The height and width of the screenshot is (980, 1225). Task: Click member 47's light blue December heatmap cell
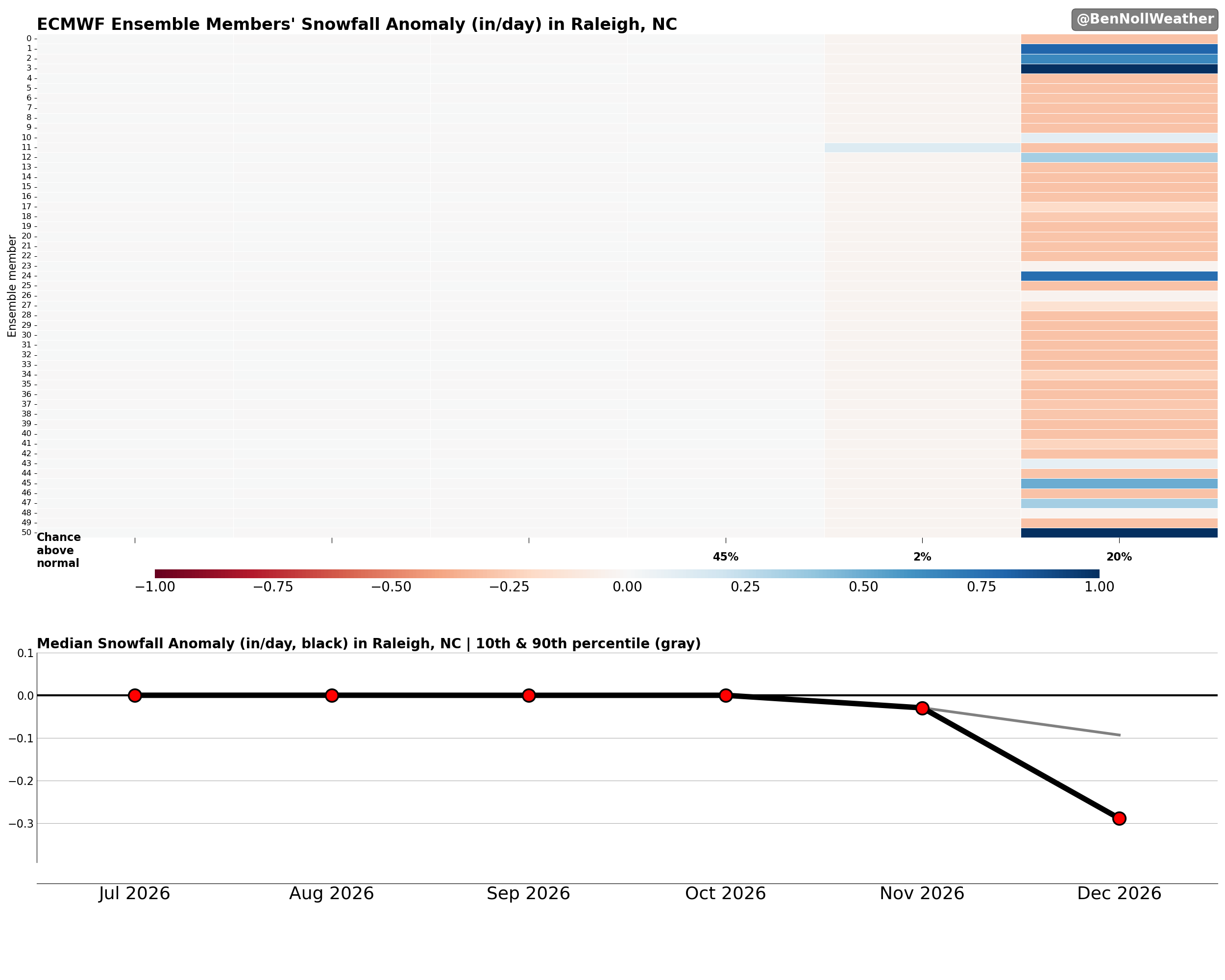coord(1119,503)
